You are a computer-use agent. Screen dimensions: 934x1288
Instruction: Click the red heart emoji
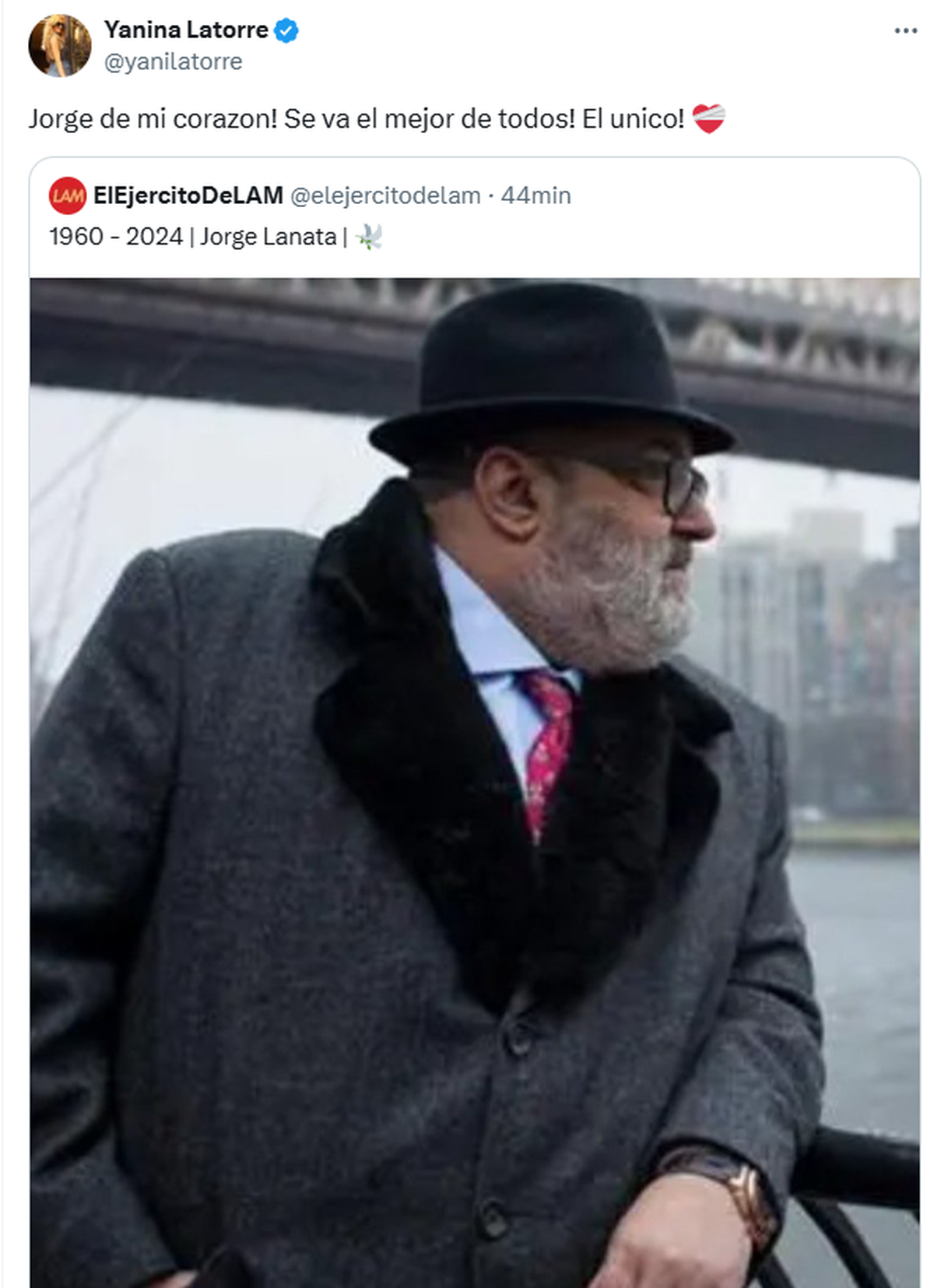708,119
